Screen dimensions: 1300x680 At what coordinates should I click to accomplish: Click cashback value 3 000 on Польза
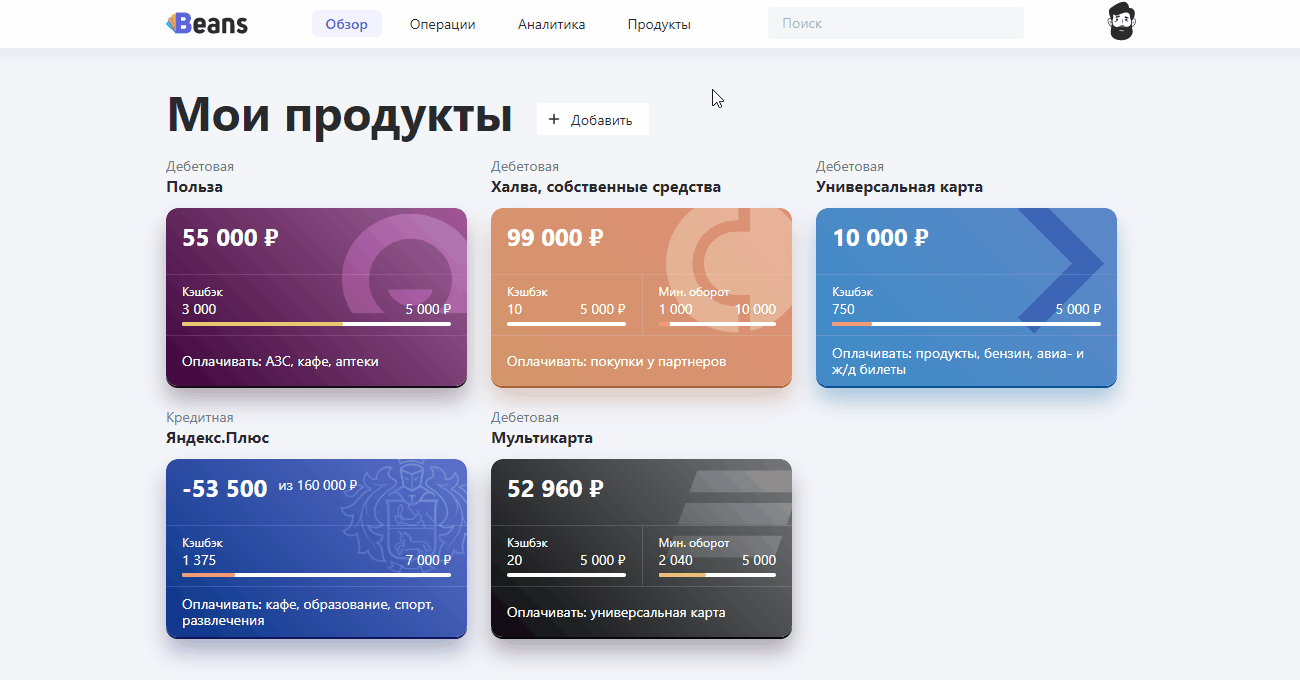199,309
